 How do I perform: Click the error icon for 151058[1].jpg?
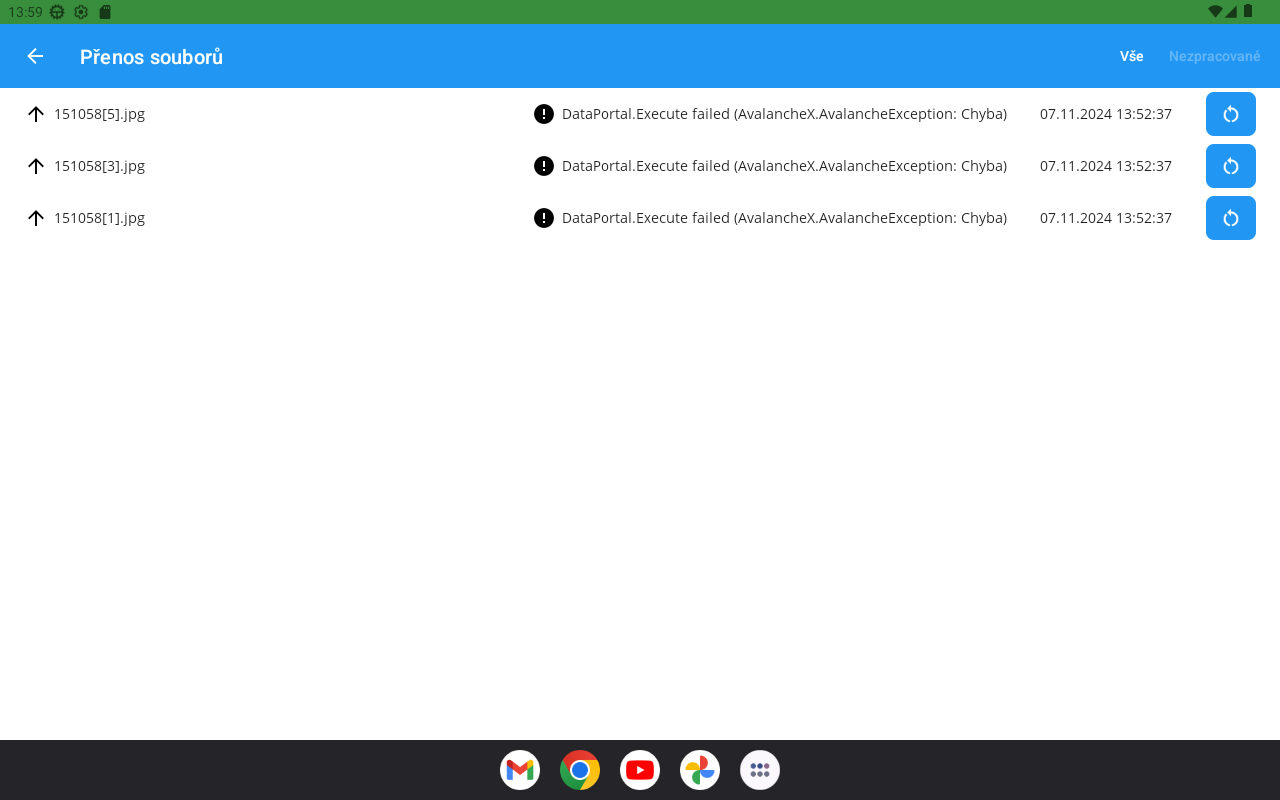click(x=543, y=218)
